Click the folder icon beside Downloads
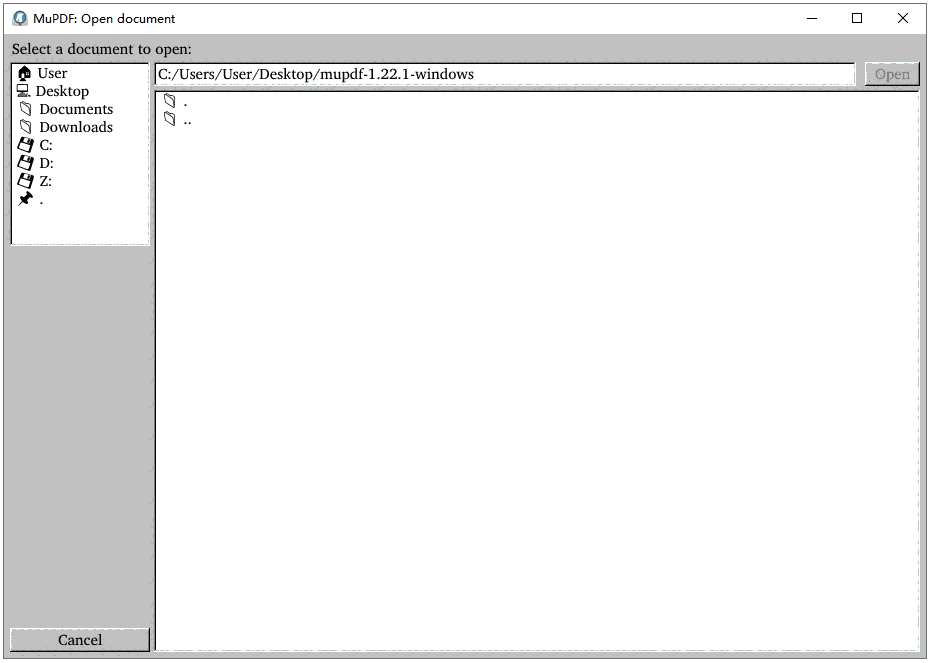Viewport: 930px width, 663px height. pos(24,126)
